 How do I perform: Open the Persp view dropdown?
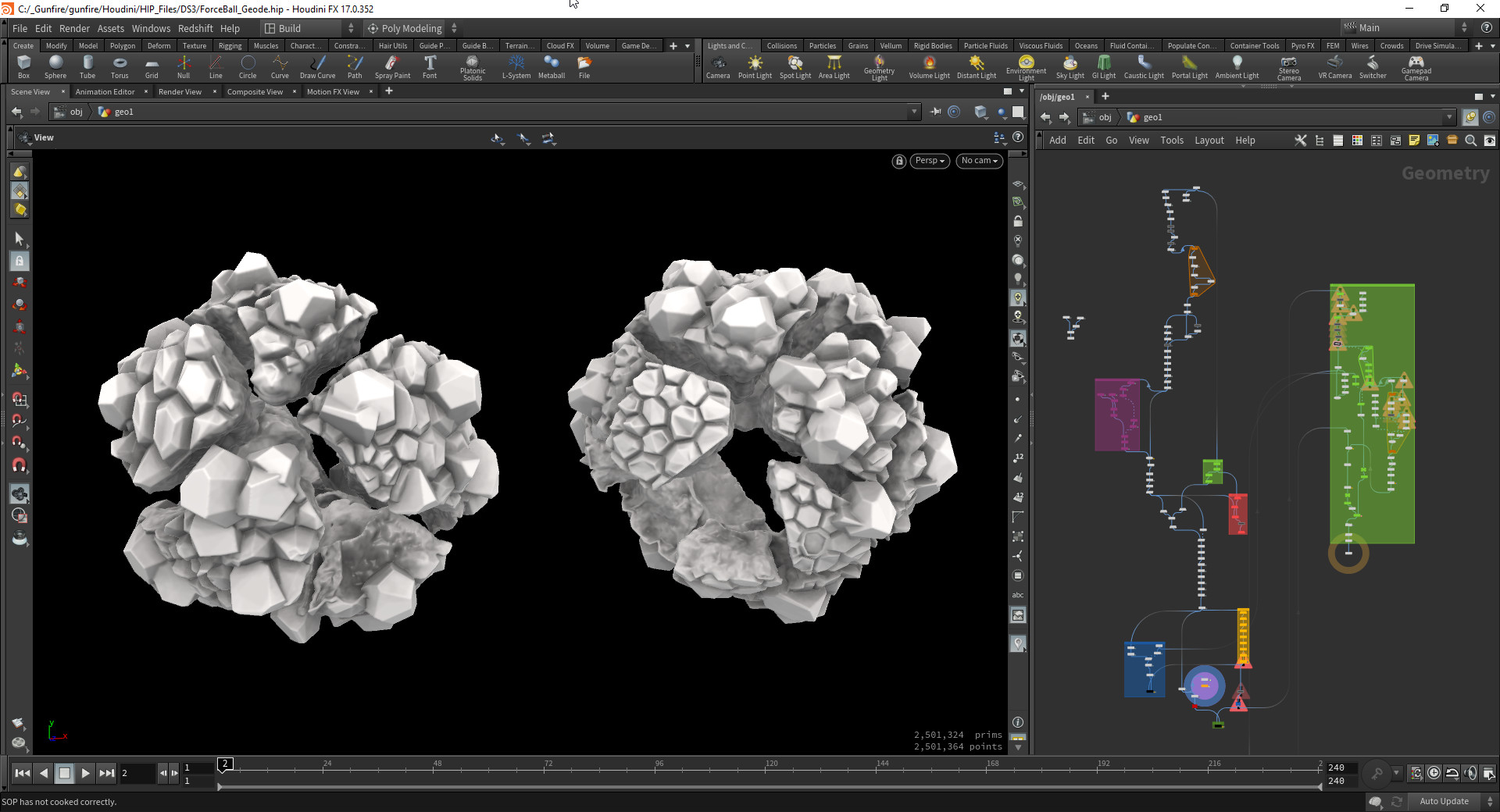[929, 161]
